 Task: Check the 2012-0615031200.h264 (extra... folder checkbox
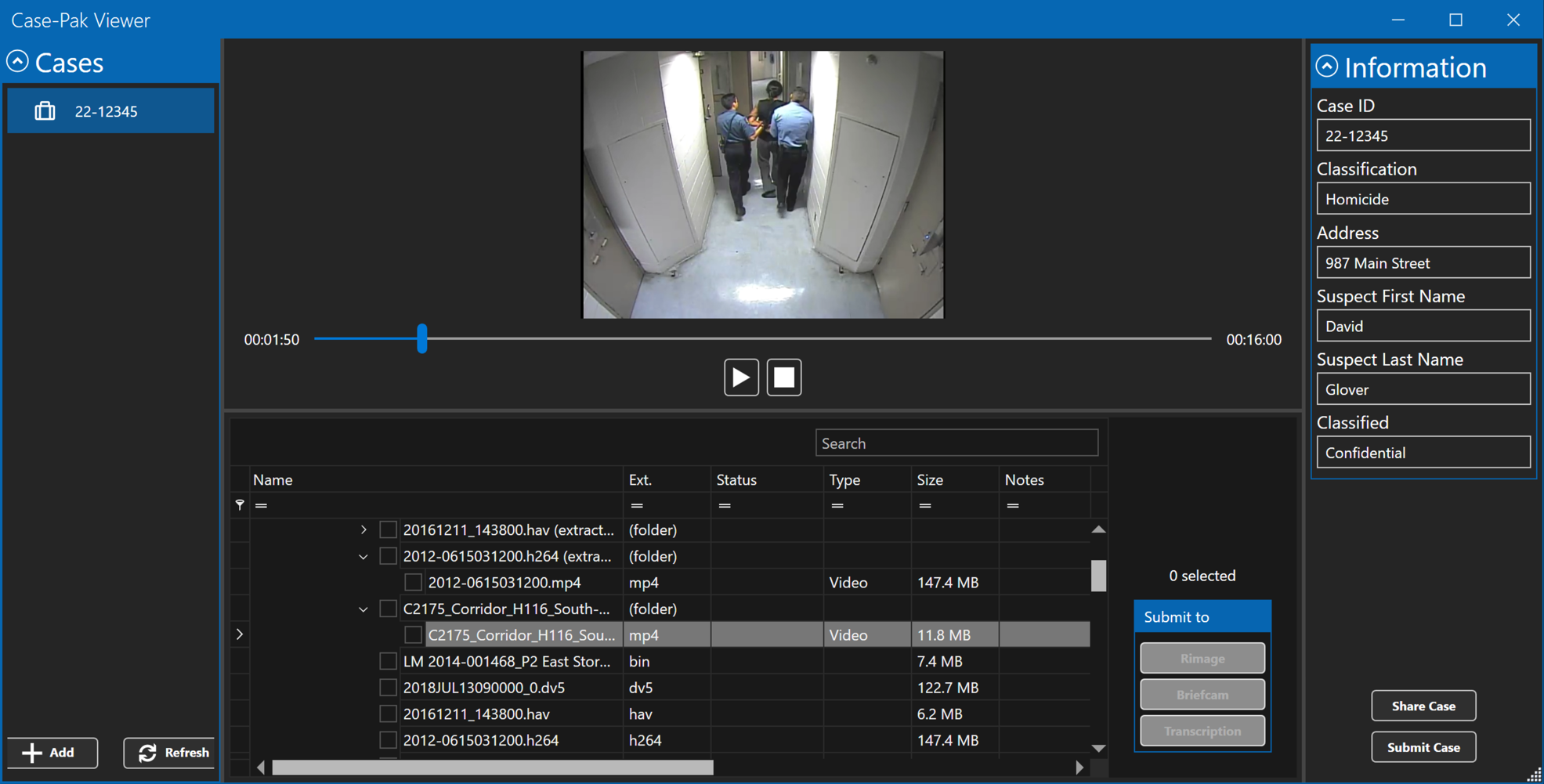coord(388,556)
